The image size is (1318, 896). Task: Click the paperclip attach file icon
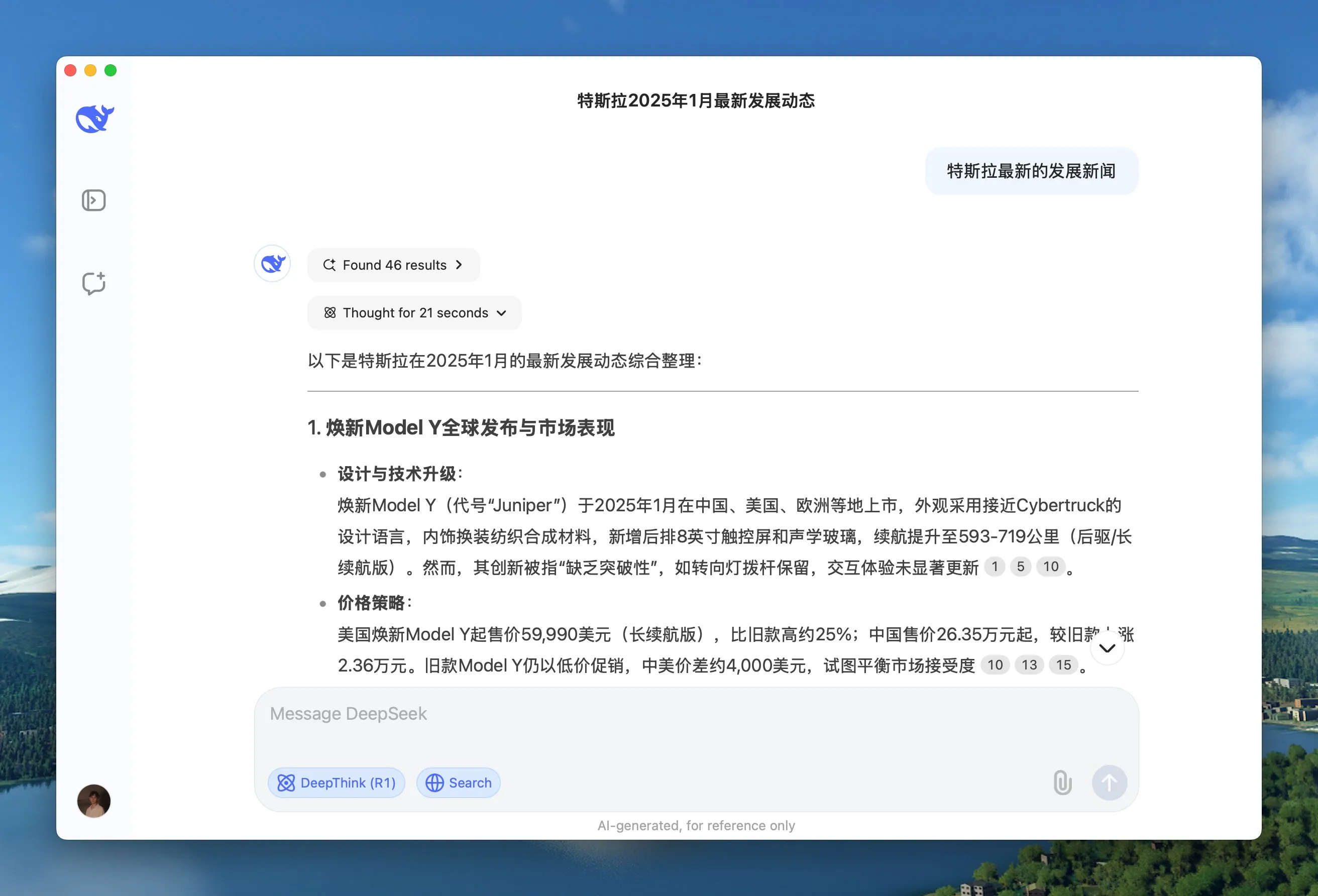coord(1062,782)
